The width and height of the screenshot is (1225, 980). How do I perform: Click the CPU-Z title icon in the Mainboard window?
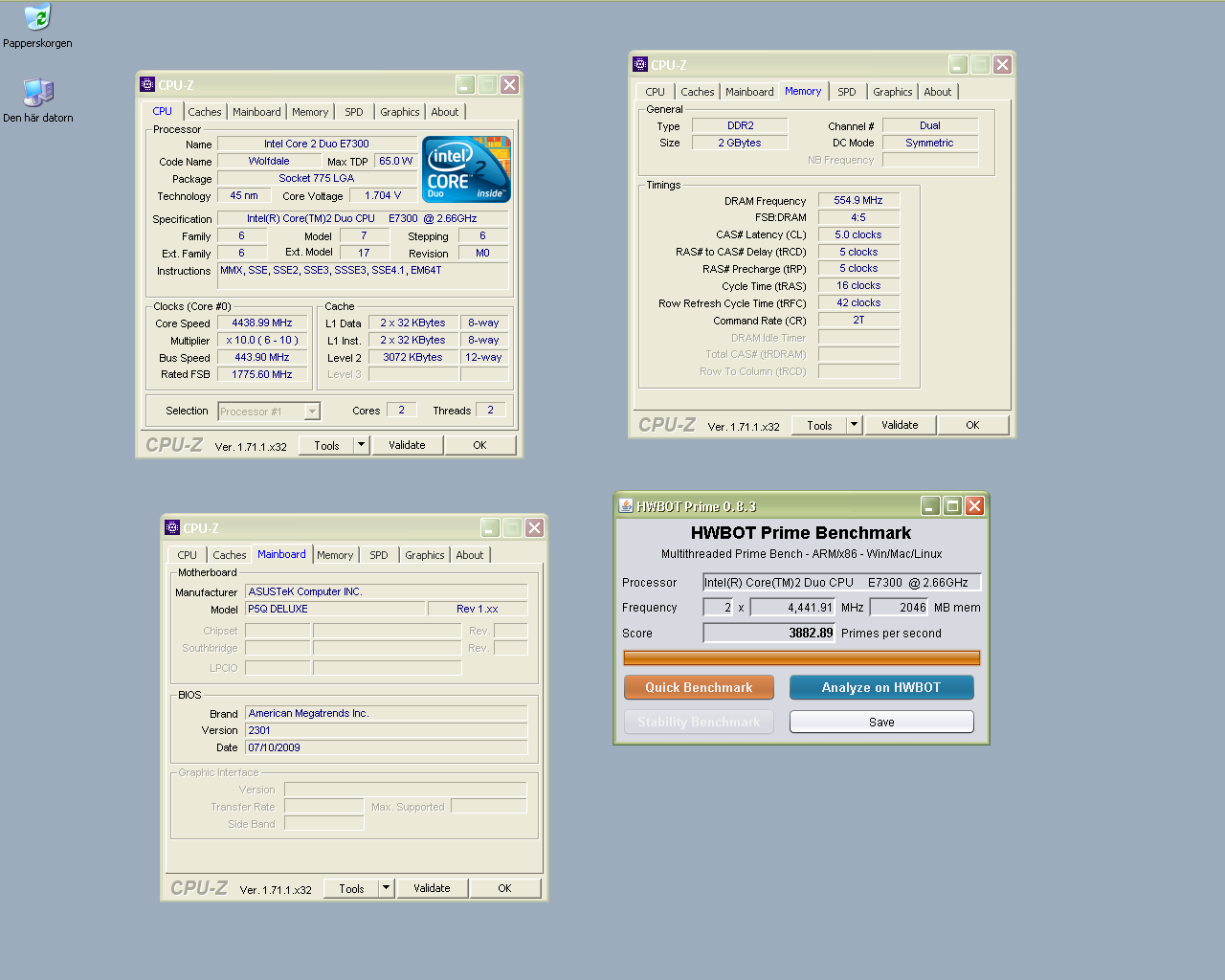(x=172, y=527)
